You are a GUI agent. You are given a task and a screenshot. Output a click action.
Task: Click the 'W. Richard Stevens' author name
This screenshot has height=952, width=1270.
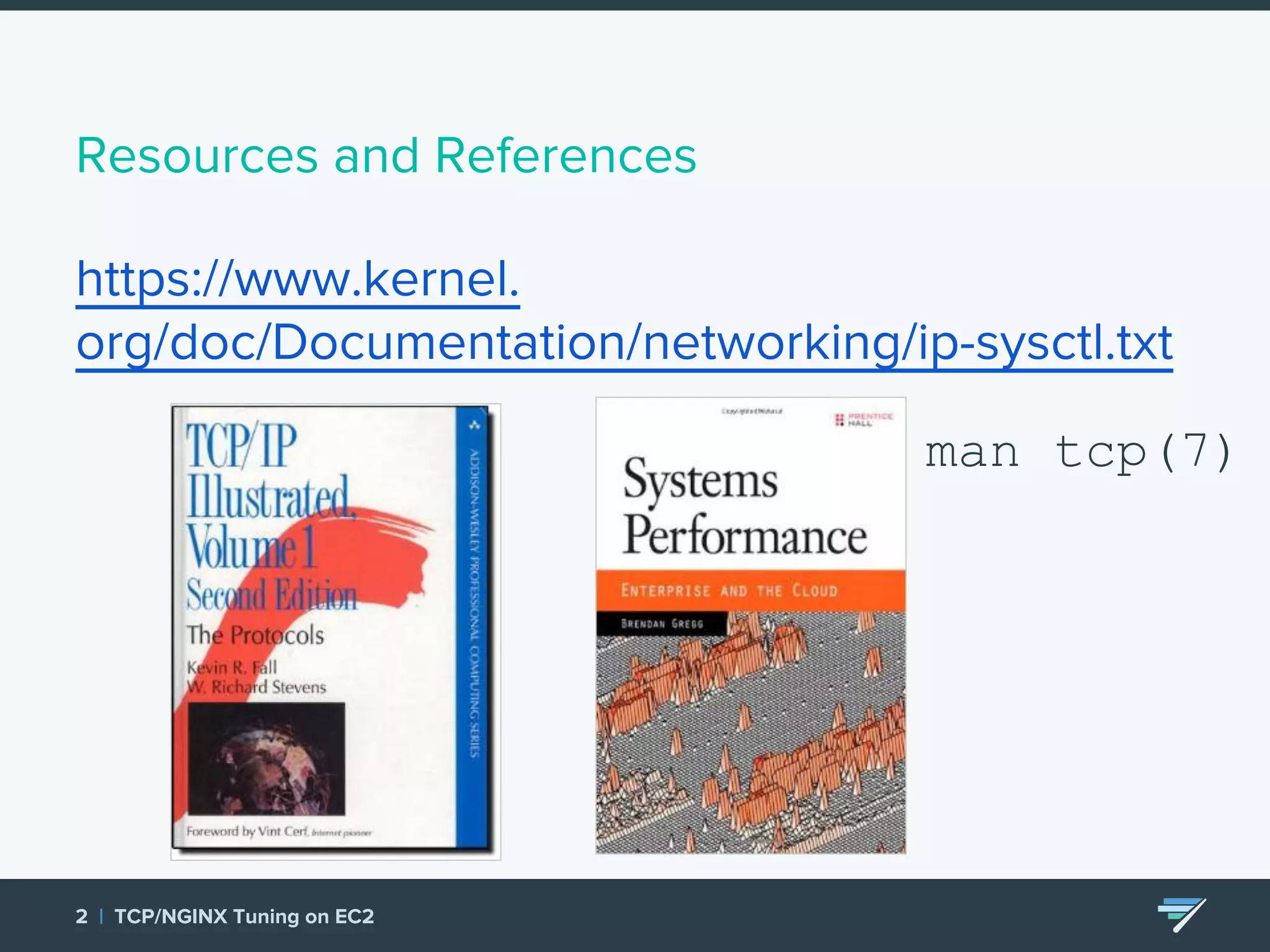click(257, 687)
